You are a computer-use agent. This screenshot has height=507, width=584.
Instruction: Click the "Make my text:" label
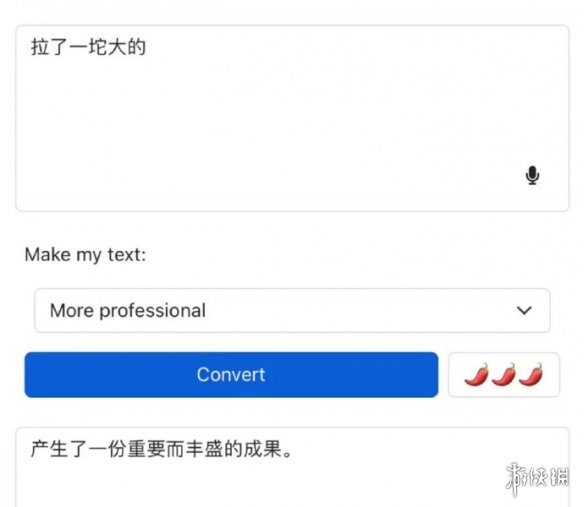click(x=85, y=255)
